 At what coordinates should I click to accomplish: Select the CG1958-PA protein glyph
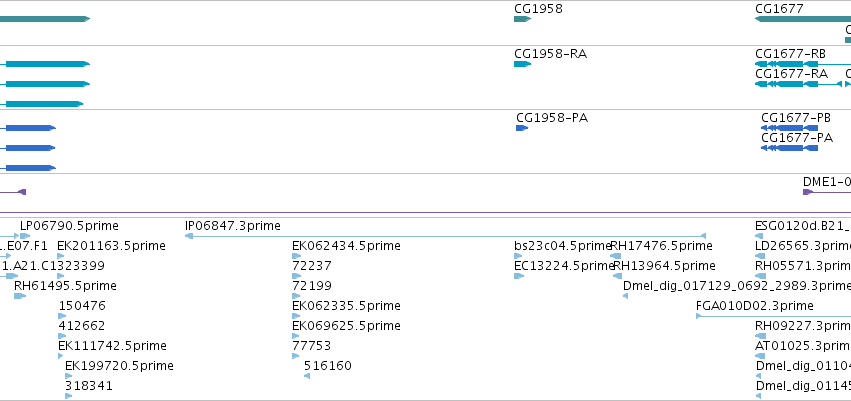click(522, 128)
